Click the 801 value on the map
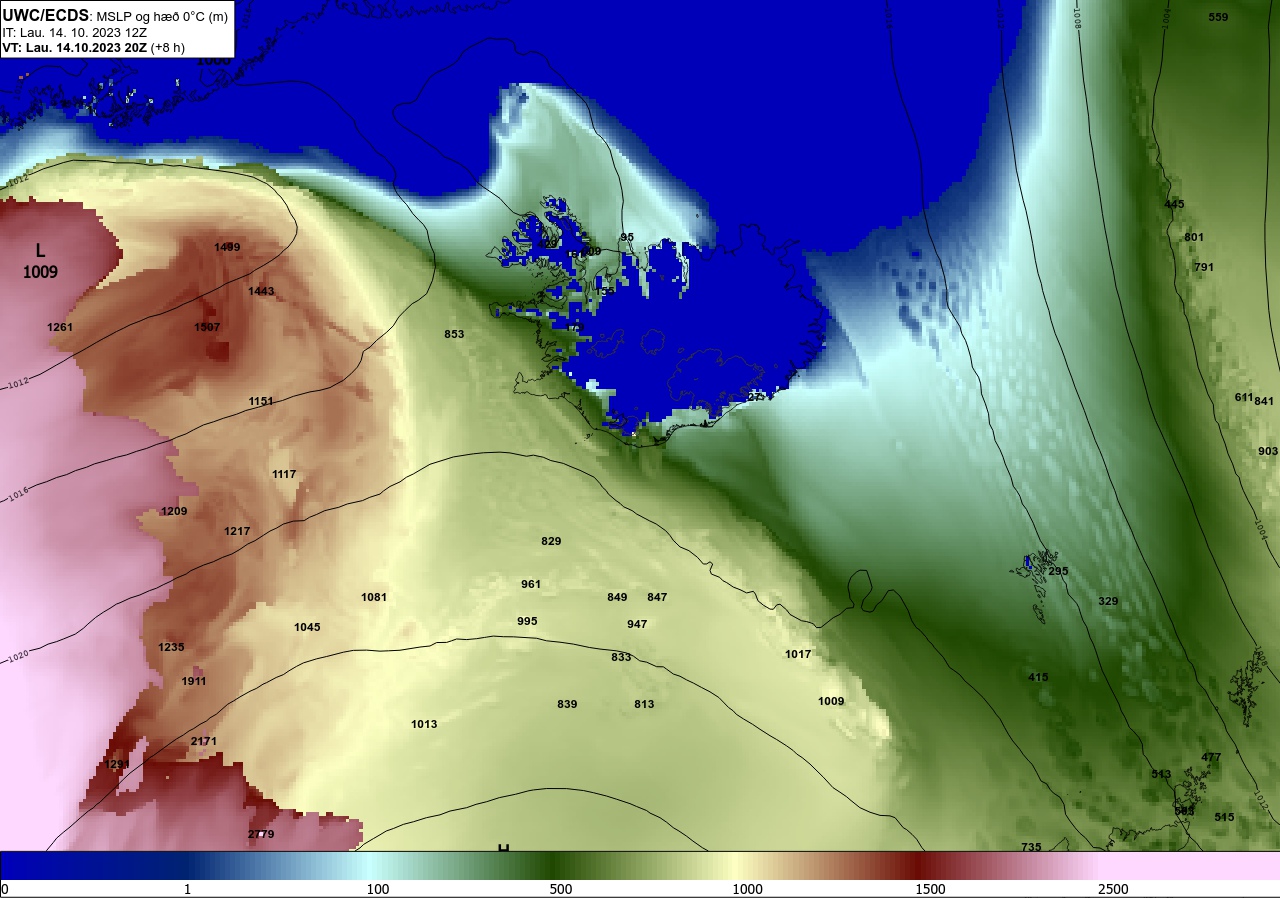The width and height of the screenshot is (1280, 898). pyautogui.click(x=1194, y=237)
